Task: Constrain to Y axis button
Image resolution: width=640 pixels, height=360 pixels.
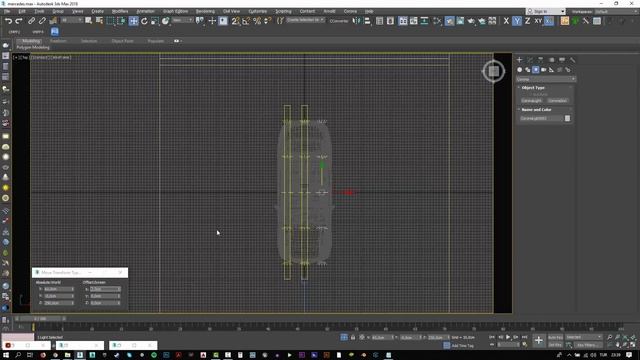Action: click(x=517, y=21)
